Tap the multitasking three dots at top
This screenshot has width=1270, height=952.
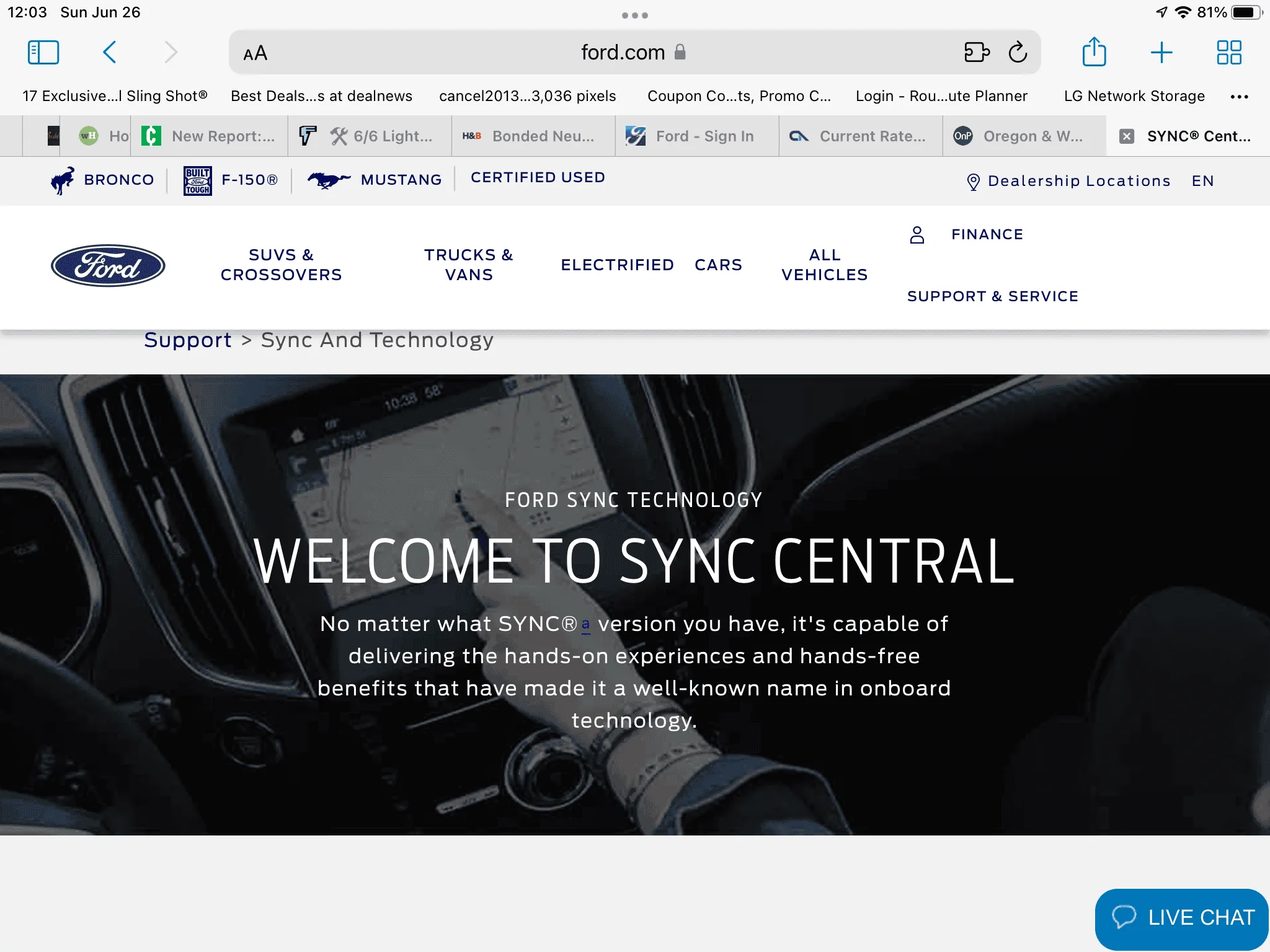[x=635, y=15]
